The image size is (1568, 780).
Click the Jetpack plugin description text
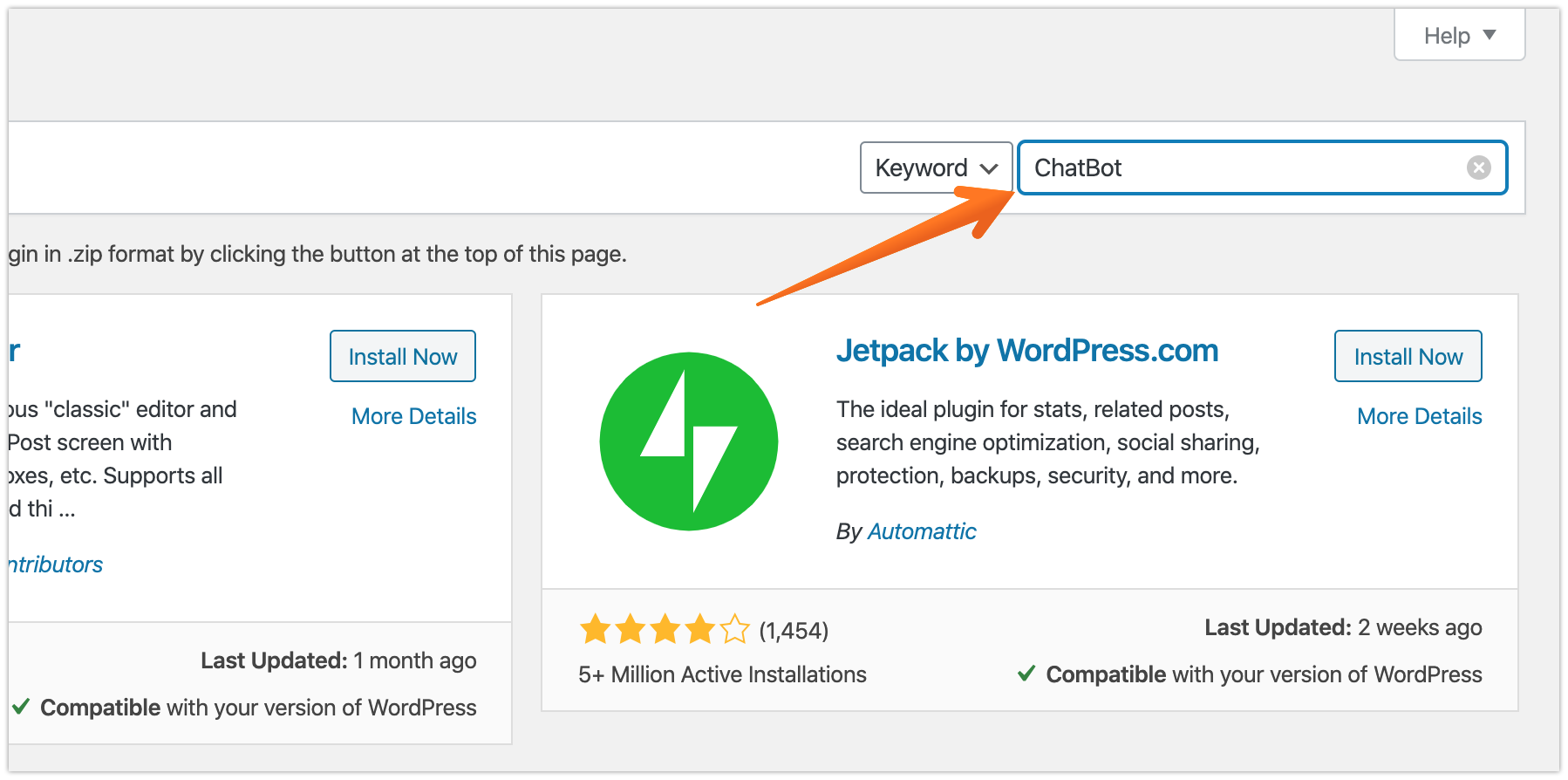(x=1047, y=442)
